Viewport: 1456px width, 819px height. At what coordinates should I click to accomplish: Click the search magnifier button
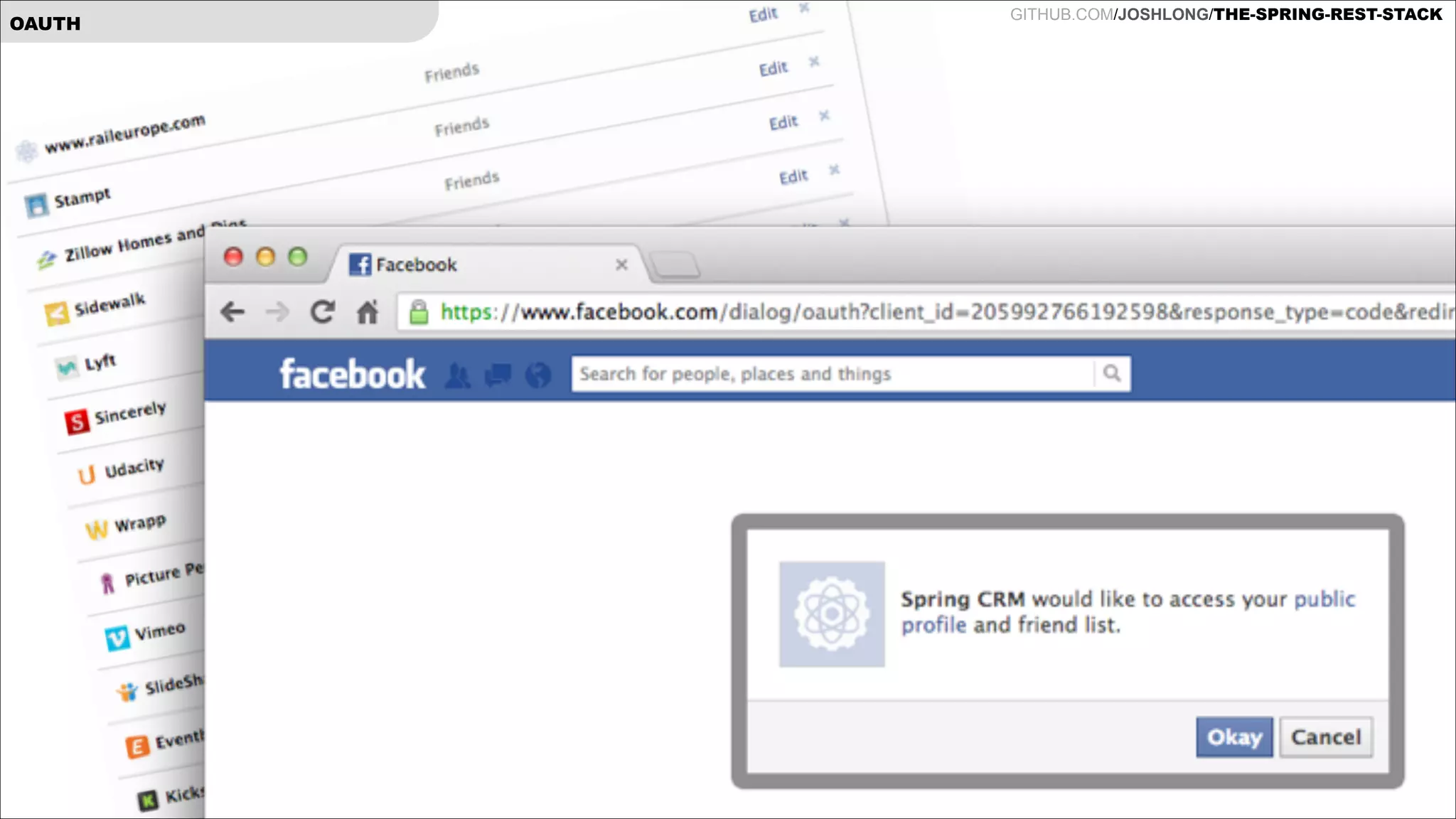[x=1112, y=373]
